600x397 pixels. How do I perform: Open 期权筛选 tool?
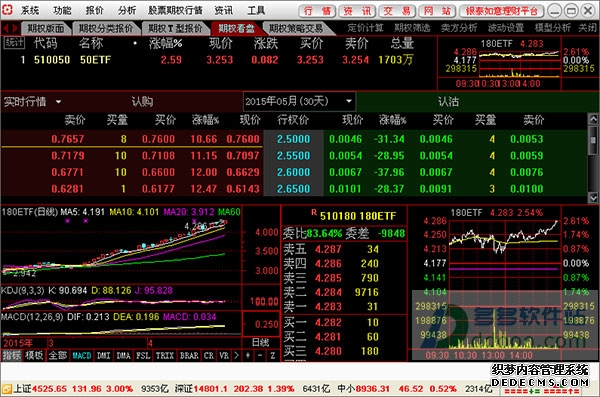pyautogui.click(x=412, y=28)
